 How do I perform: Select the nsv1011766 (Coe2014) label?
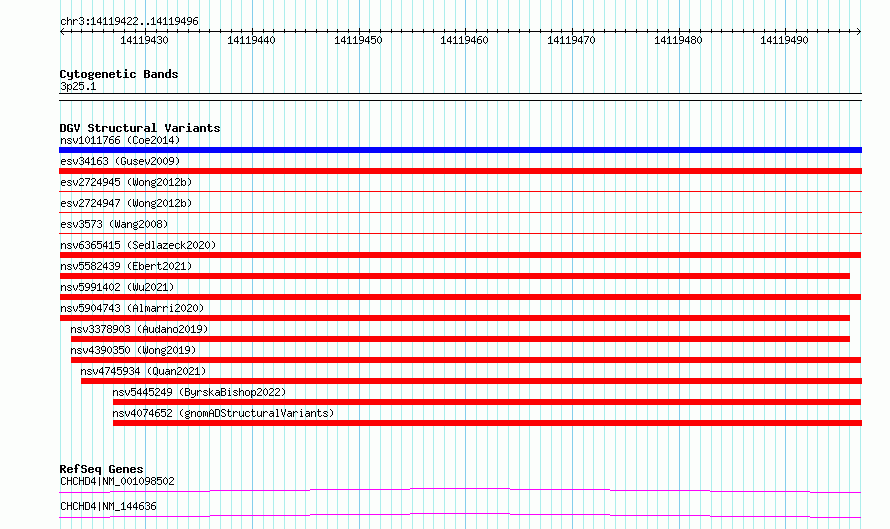120,140
